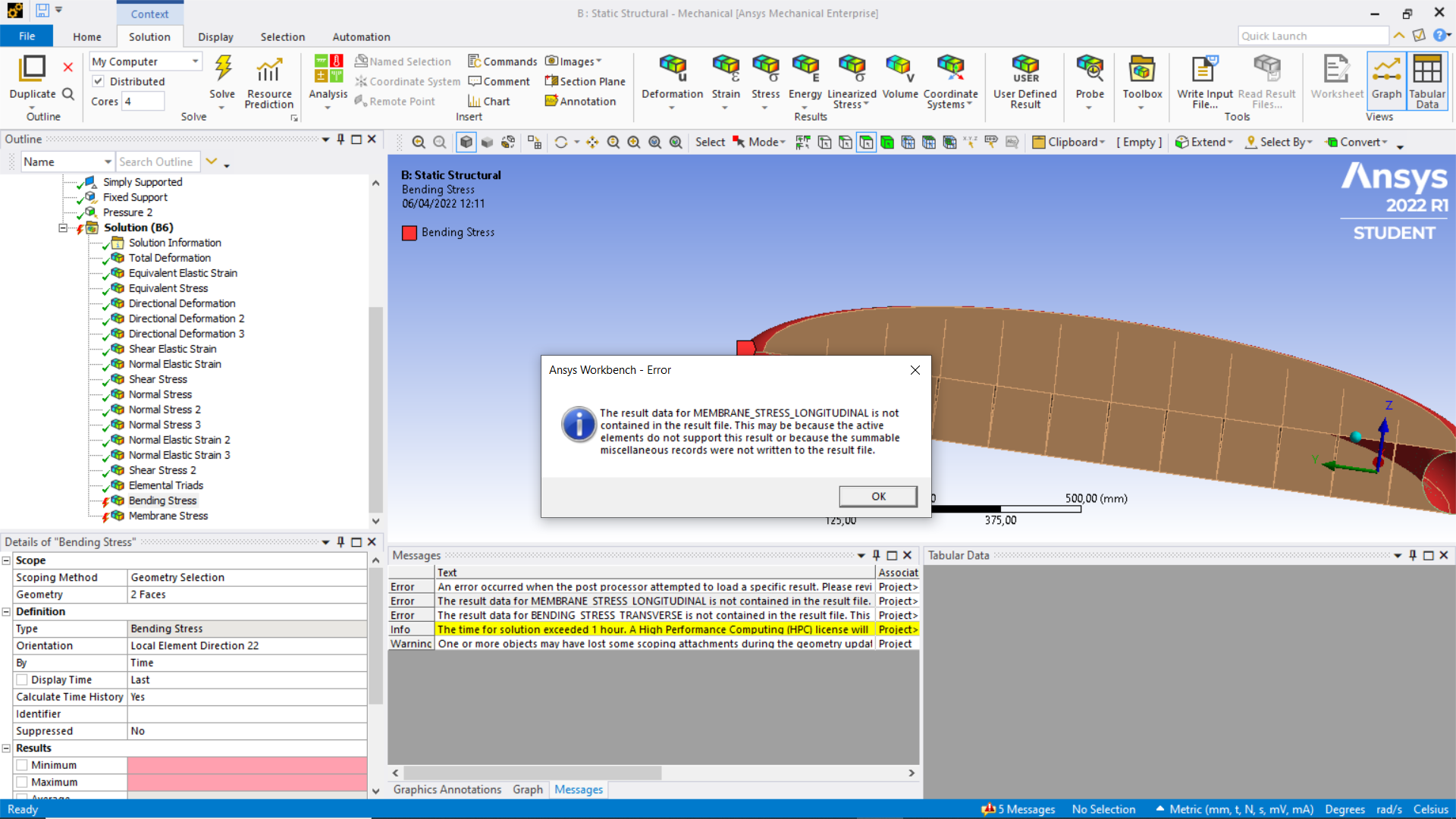Switch to the Display ribbon tab

point(215,36)
